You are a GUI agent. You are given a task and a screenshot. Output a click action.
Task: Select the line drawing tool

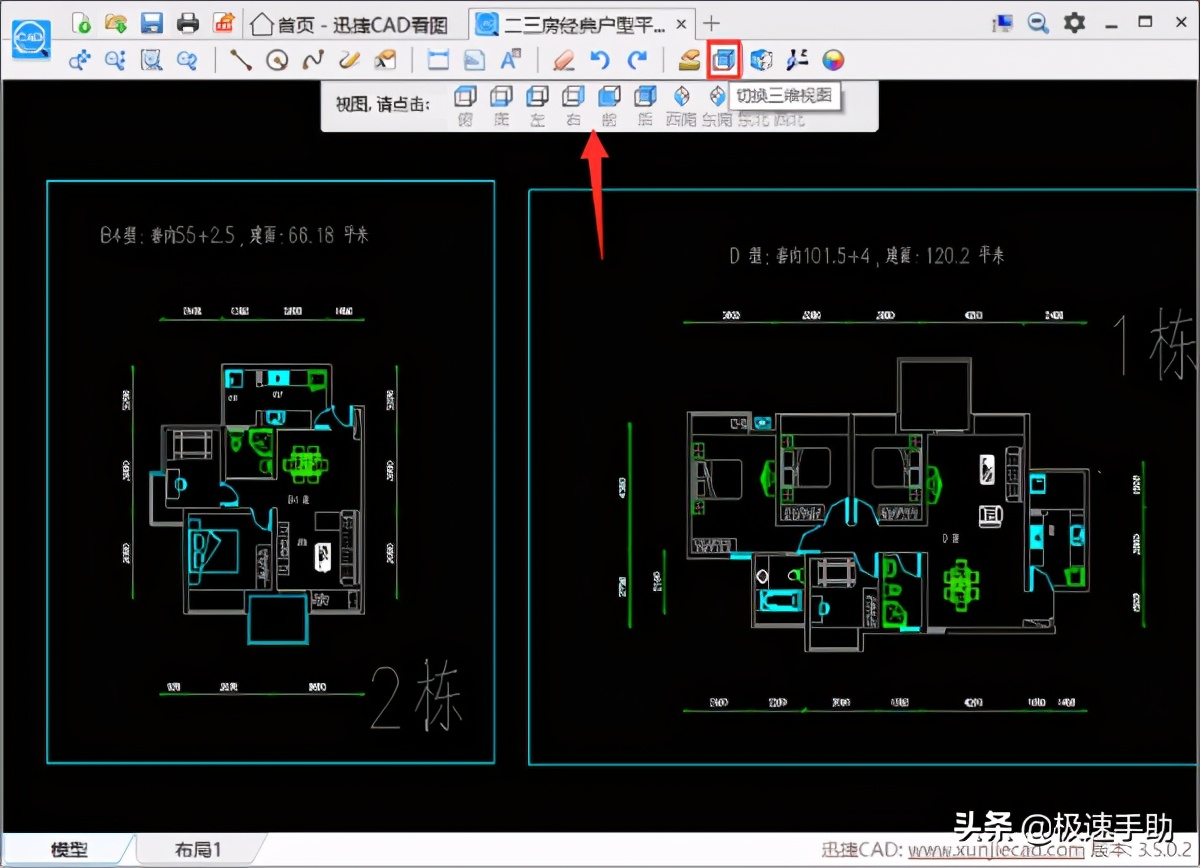[241, 60]
